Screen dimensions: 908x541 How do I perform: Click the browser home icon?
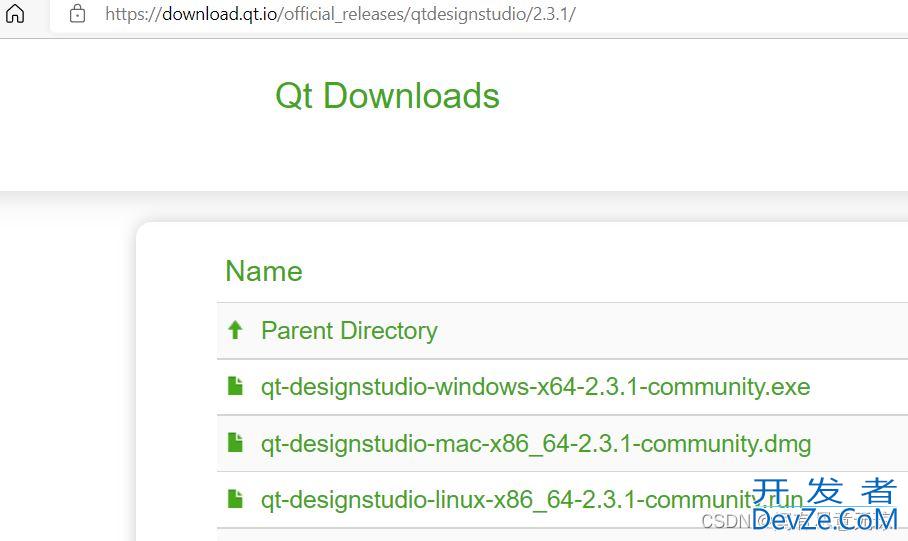tap(15, 13)
